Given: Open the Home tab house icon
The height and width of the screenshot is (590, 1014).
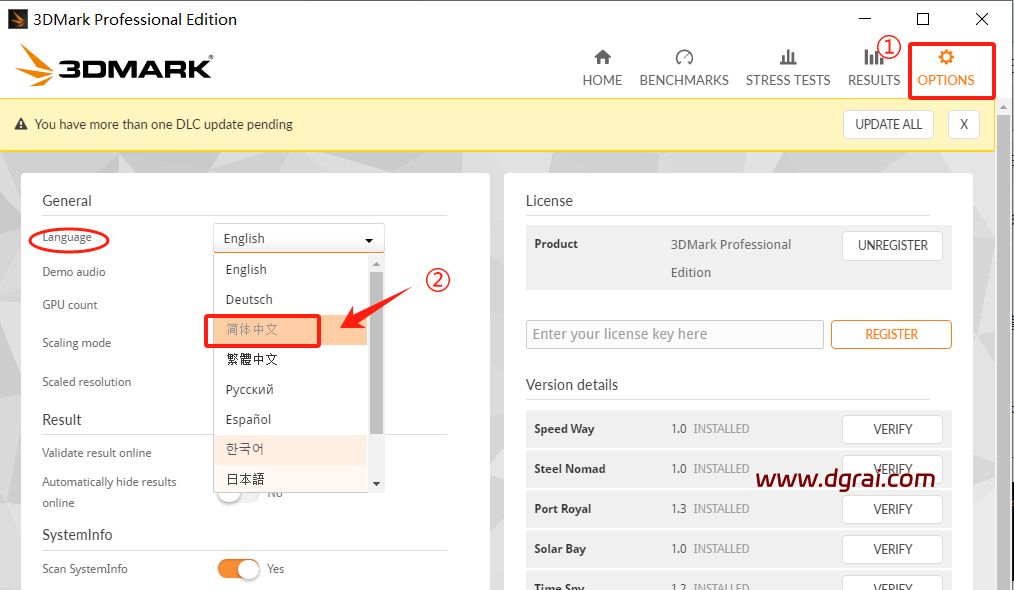Looking at the screenshot, I should pyautogui.click(x=602, y=57).
